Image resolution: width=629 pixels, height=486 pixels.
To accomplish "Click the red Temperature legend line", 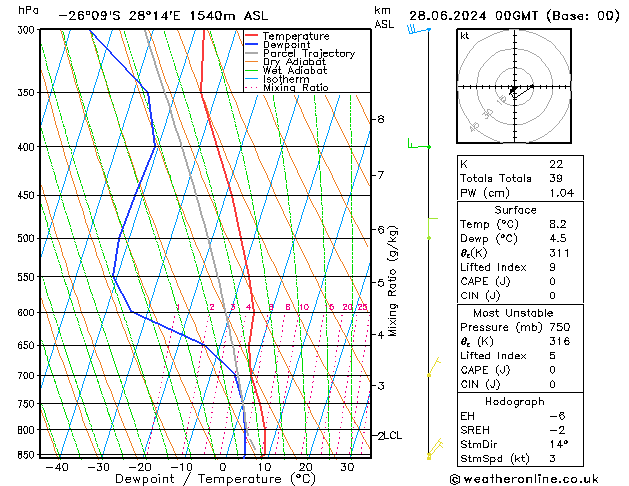I will 251,36.
